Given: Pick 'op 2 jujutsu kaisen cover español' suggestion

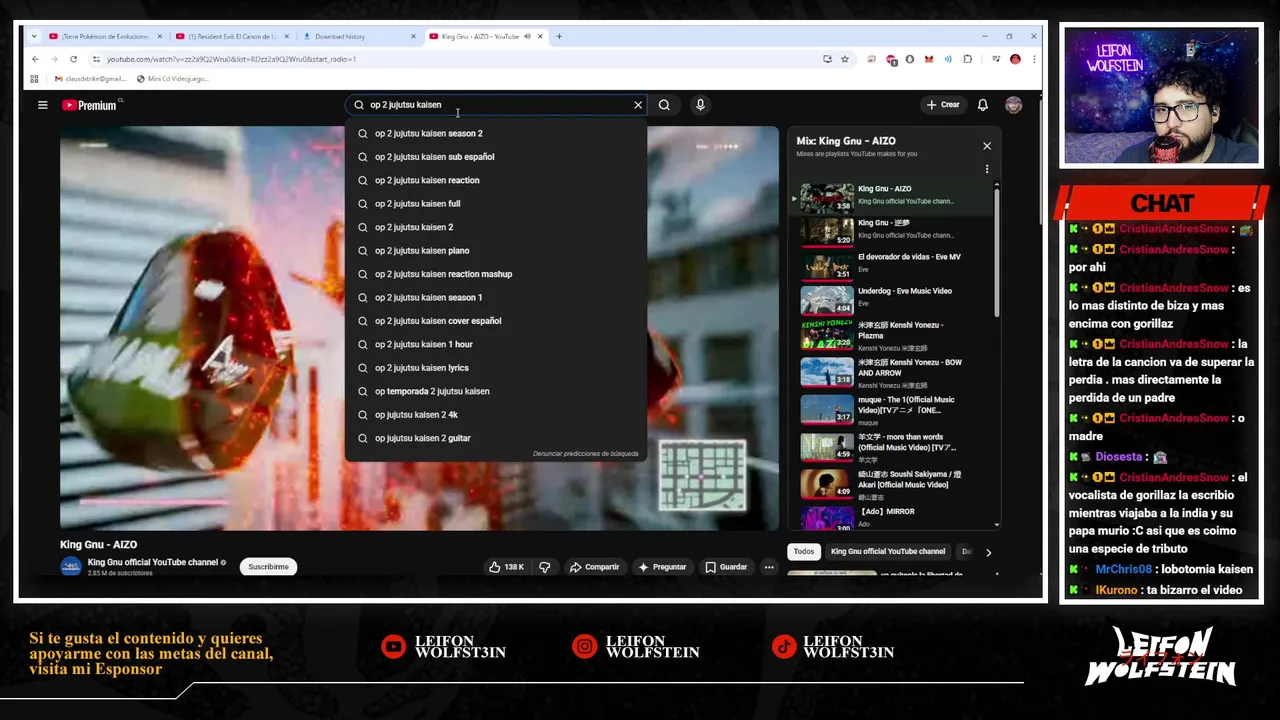Looking at the screenshot, I should click(497, 321).
